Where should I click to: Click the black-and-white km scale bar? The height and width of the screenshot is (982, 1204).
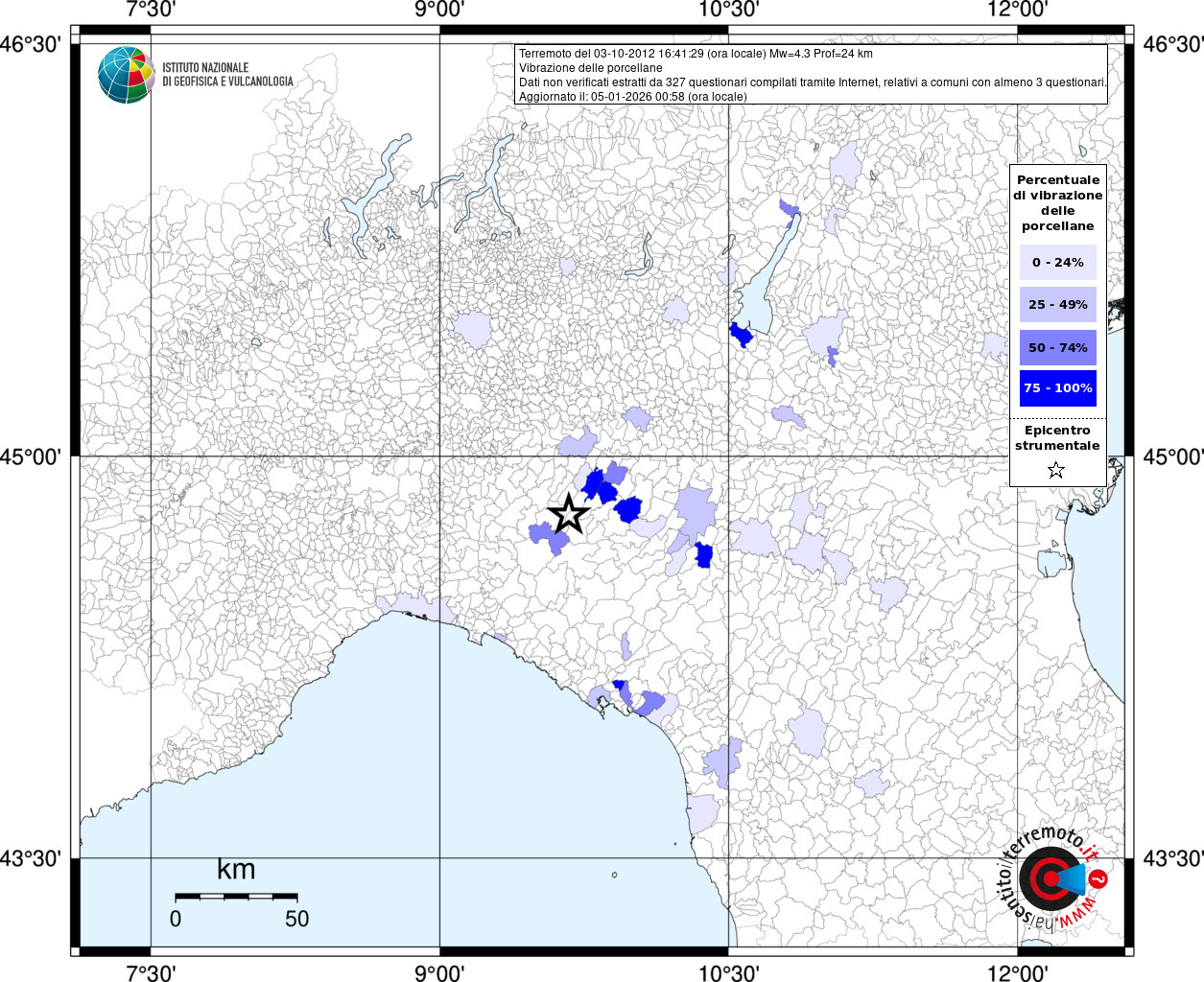tap(236, 896)
